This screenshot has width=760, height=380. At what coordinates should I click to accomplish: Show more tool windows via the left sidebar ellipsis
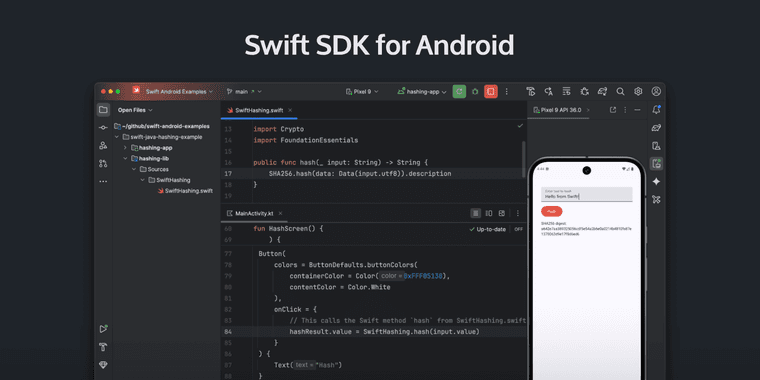click(x=103, y=181)
